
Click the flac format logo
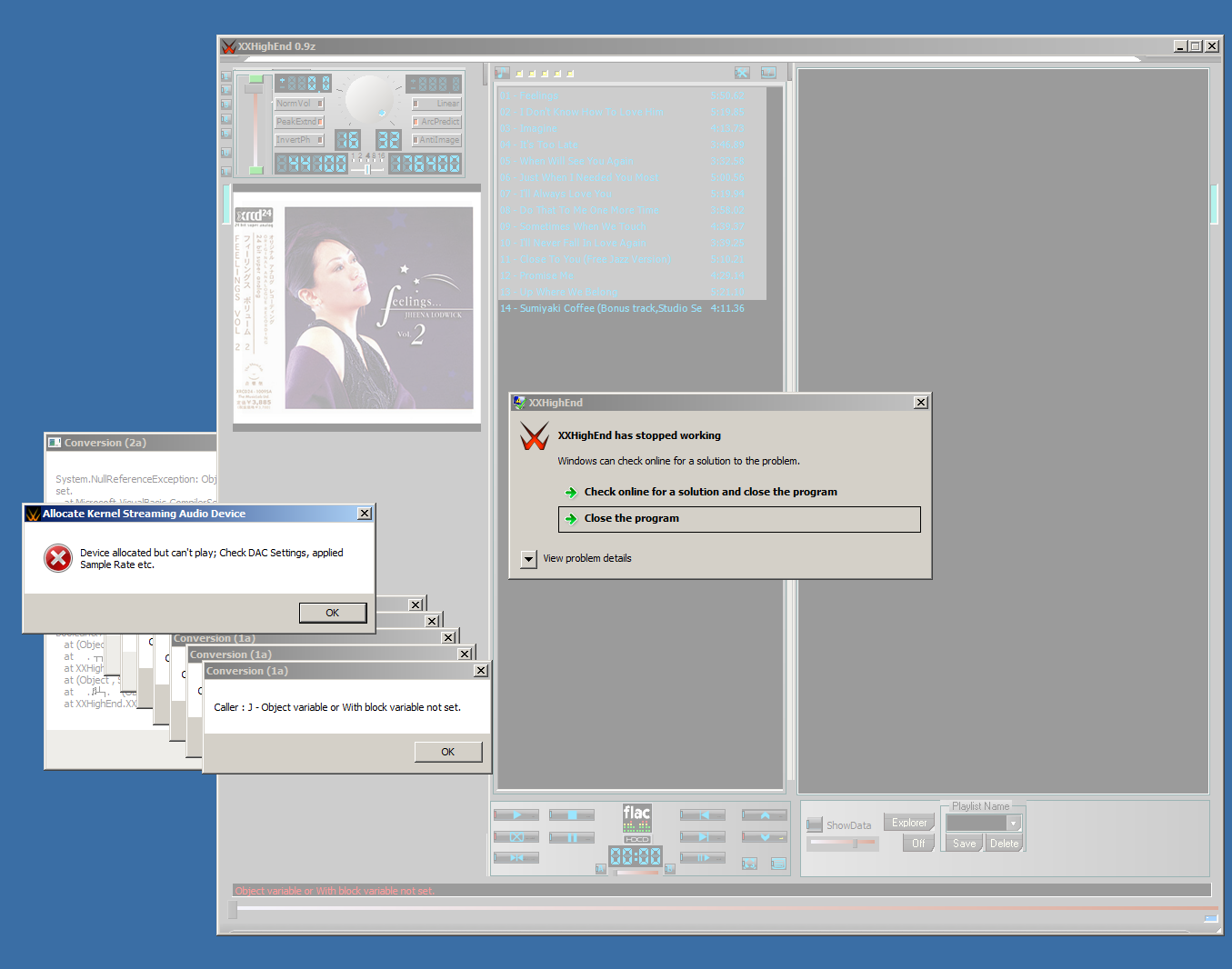coord(637,818)
